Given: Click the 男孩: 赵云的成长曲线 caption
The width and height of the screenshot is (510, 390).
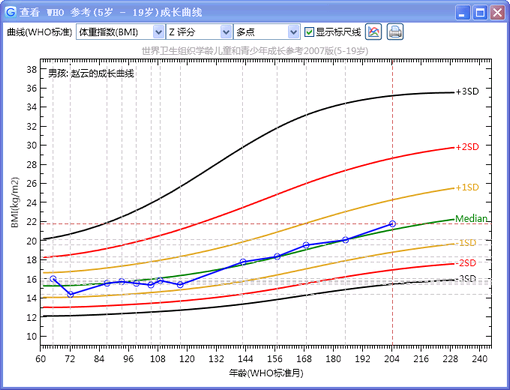Looking at the screenshot, I should pos(91,73).
